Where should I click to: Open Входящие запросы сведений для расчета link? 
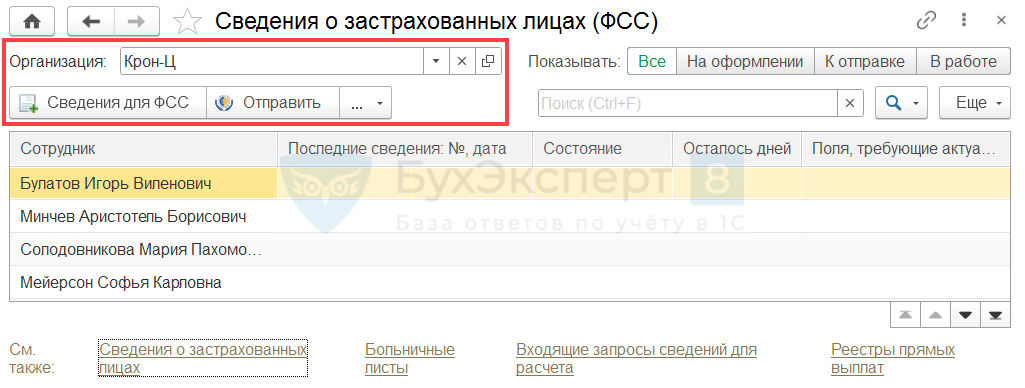pyautogui.click(x=637, y=359)
